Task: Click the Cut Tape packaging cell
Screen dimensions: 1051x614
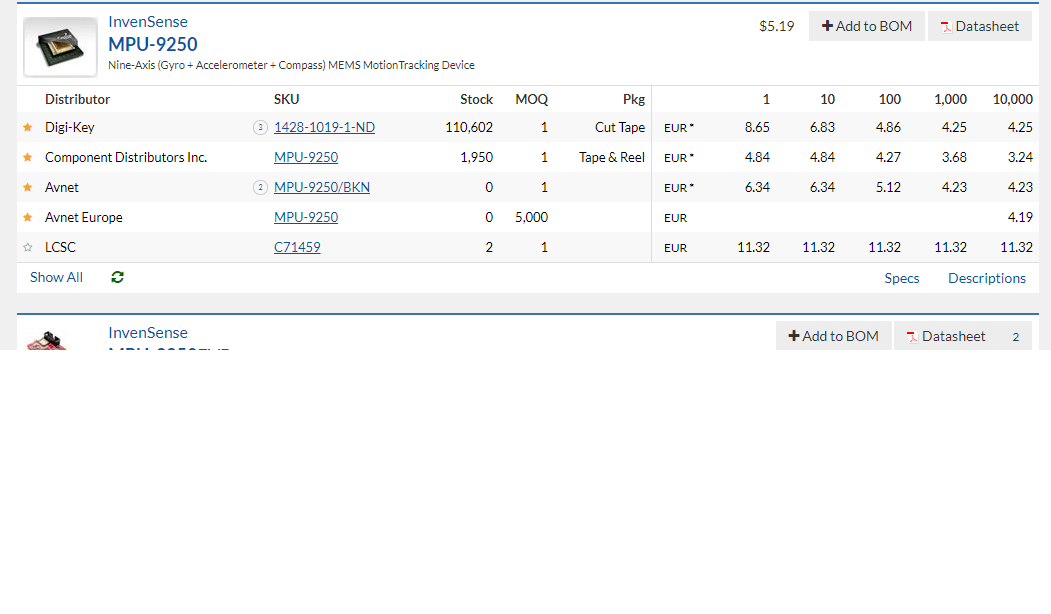Action: 619,127
